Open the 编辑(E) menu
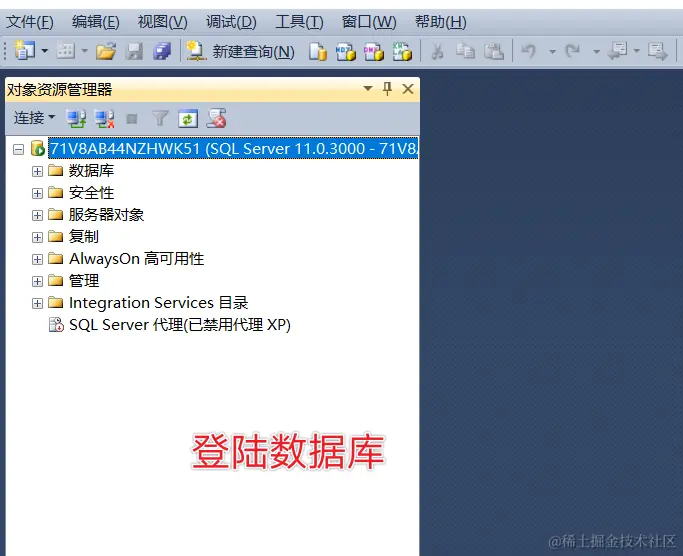Viewport: 683px width, 556px height. click(95, 21)
